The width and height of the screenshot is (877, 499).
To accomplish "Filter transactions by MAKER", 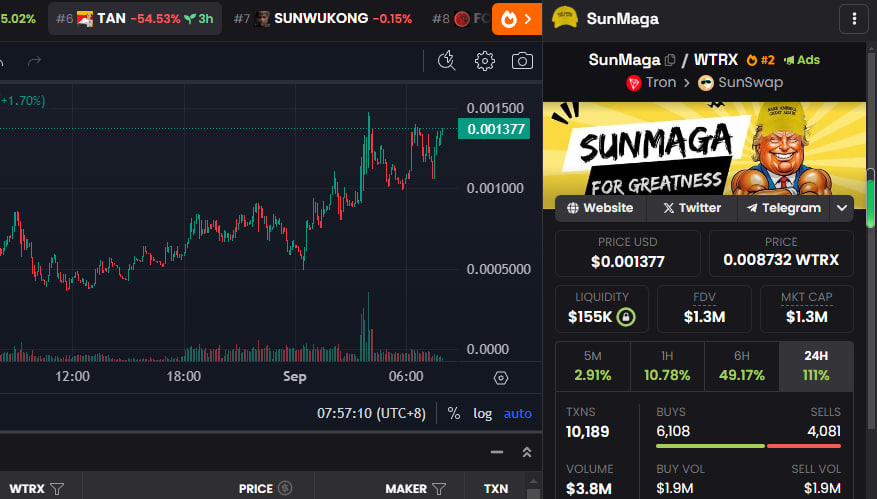I will pos(439,489).
